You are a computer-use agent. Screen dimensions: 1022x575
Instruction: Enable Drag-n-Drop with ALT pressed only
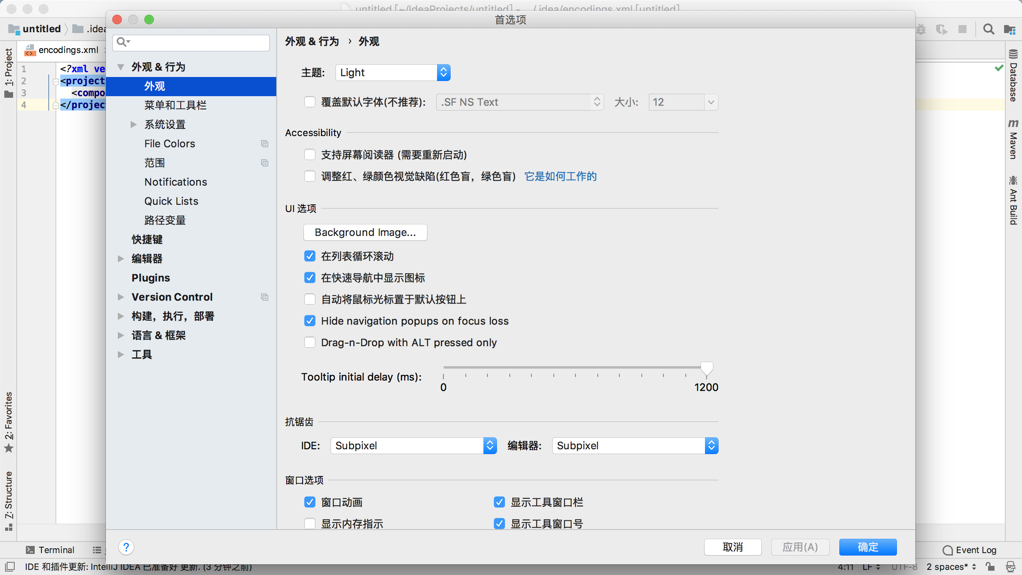(310, 342)
